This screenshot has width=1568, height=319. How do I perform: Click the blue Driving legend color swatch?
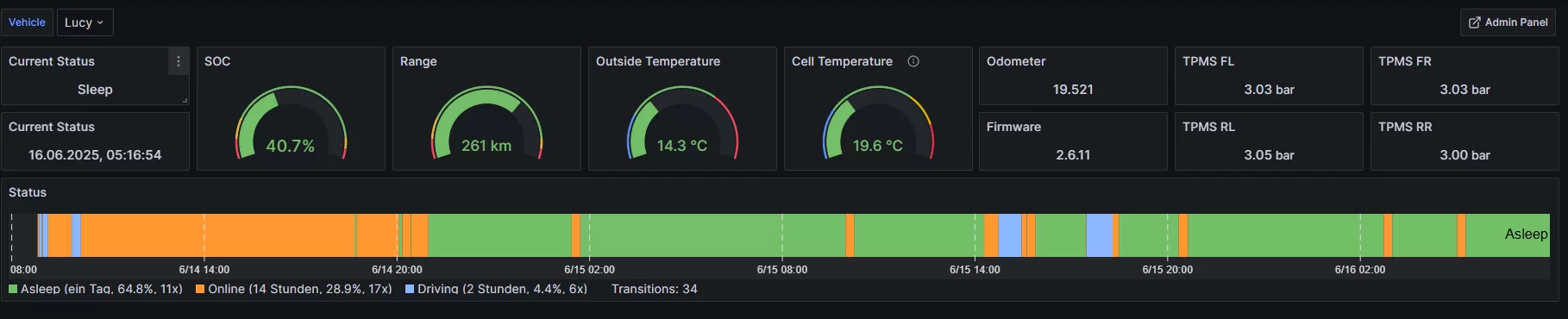click(x=410, y=289)
